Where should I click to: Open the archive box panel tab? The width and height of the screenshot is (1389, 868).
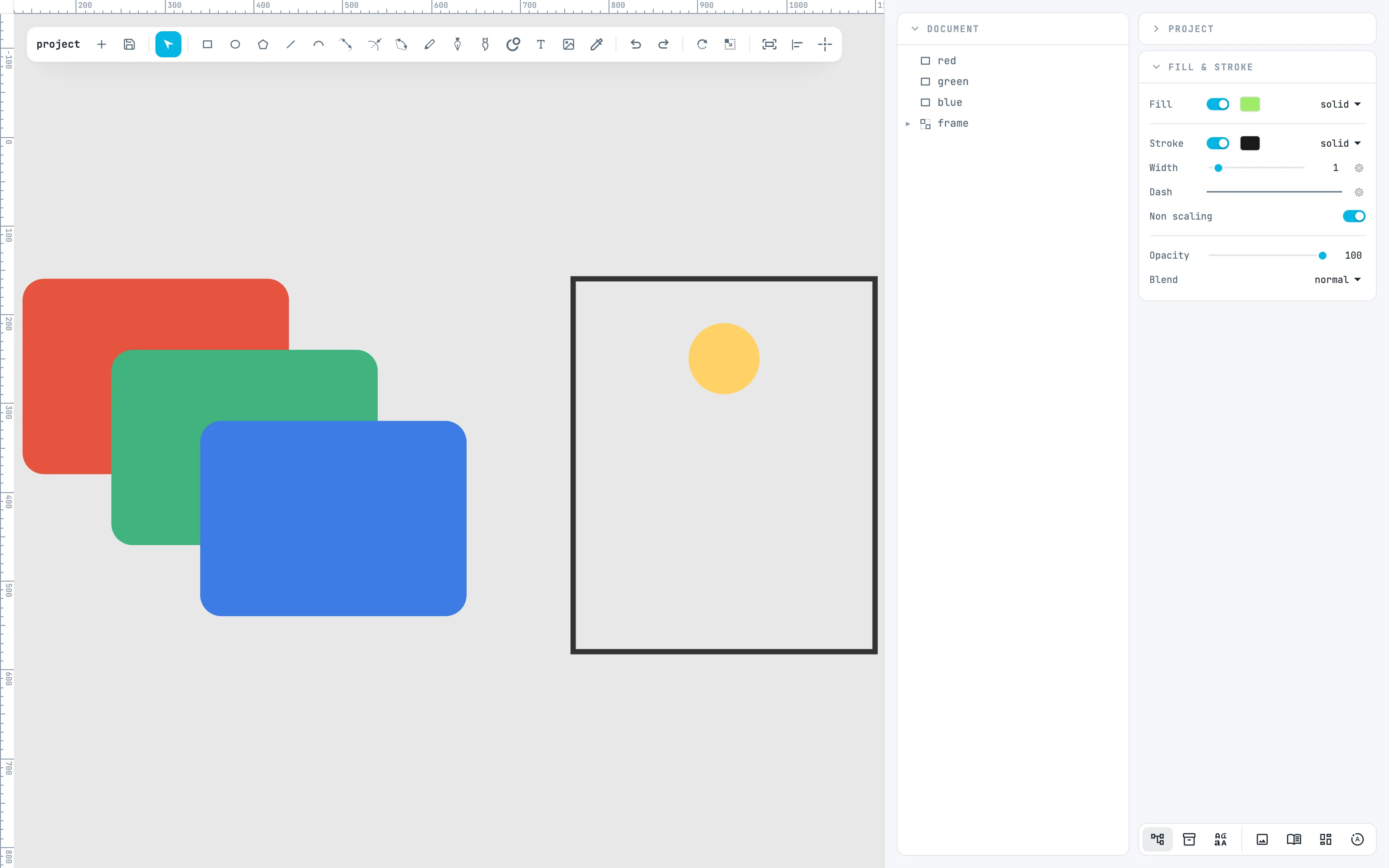tap(1189, 839)
